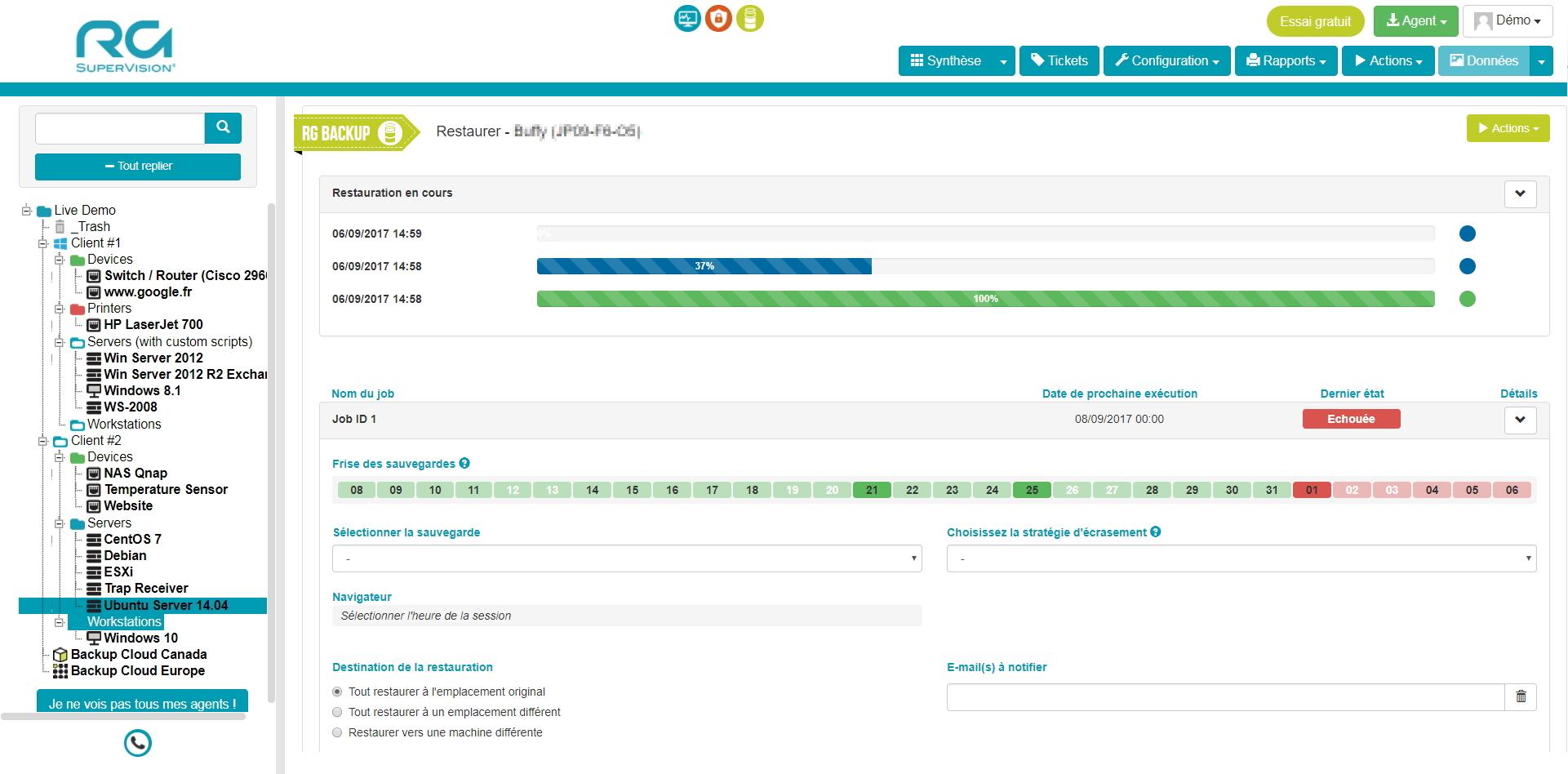Viewport: 1568px width, 774px height.
Task: Select Tout restaurer à l'emplacement original
Action: (x=337, y=692)
